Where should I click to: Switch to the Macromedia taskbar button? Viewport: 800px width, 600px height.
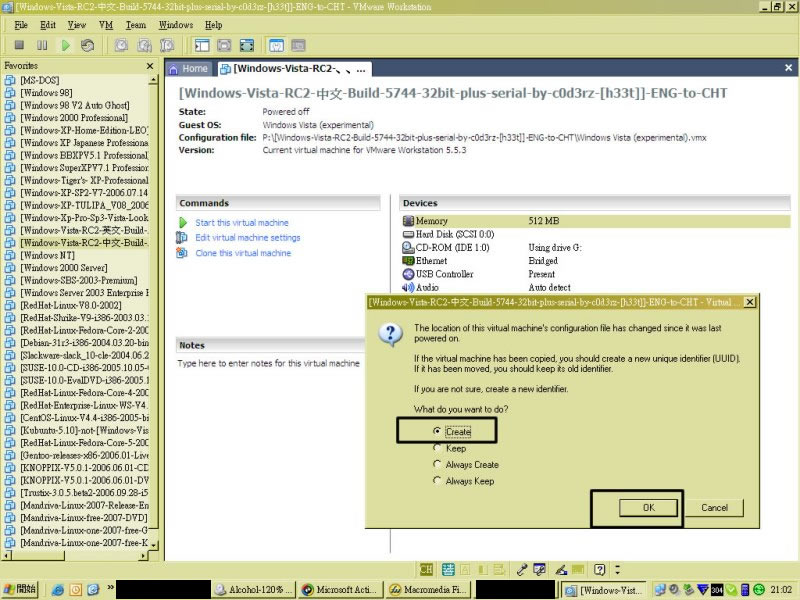(x=429, y=589)
